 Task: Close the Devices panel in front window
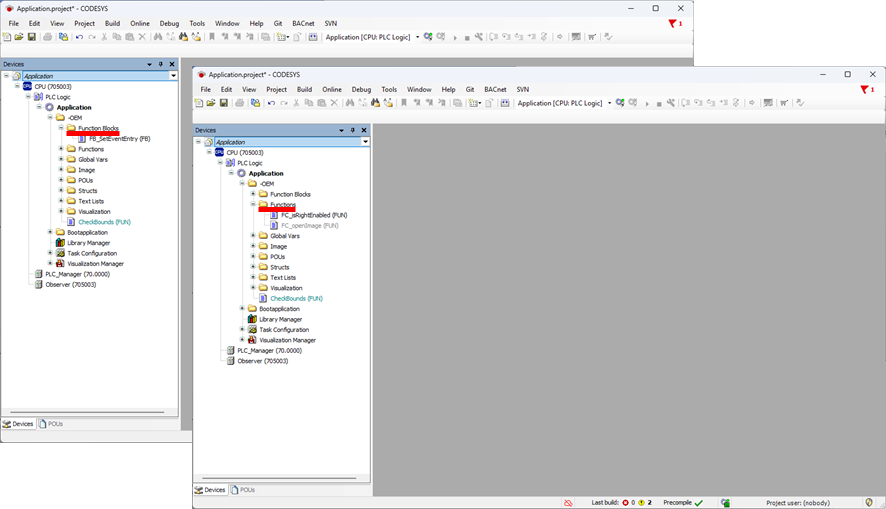point(364,130)
